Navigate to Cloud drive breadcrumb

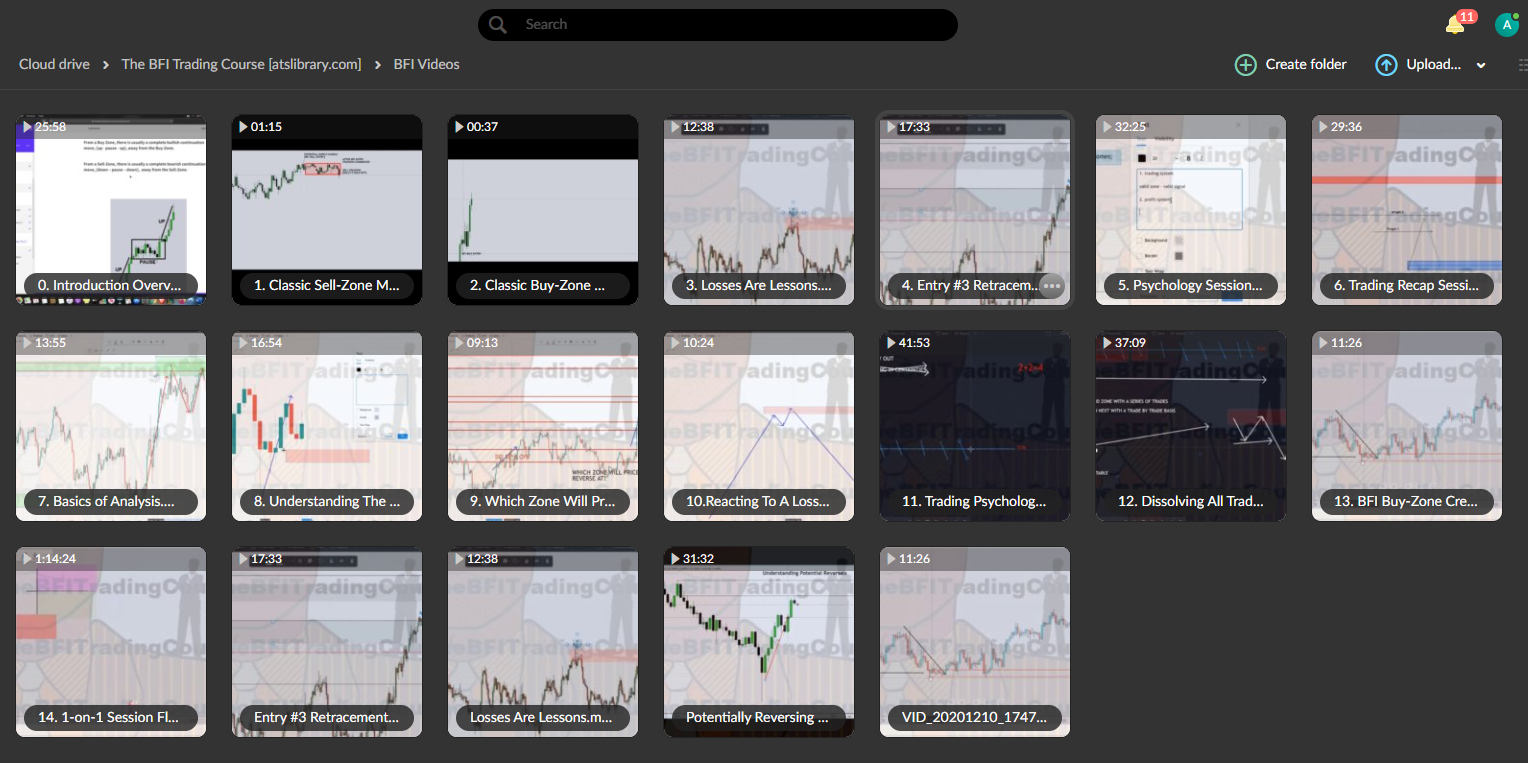(x=54, y=64)
